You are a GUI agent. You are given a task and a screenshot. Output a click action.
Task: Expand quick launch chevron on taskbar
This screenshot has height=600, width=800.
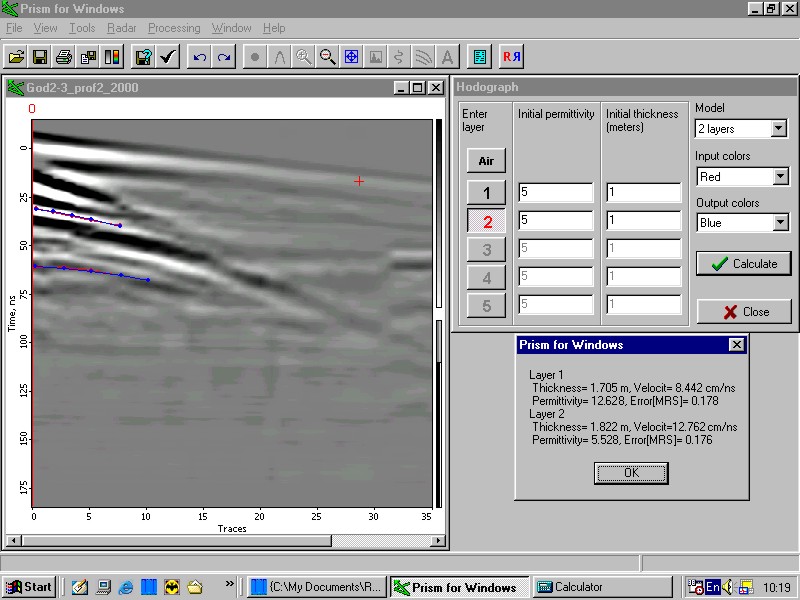229,583
